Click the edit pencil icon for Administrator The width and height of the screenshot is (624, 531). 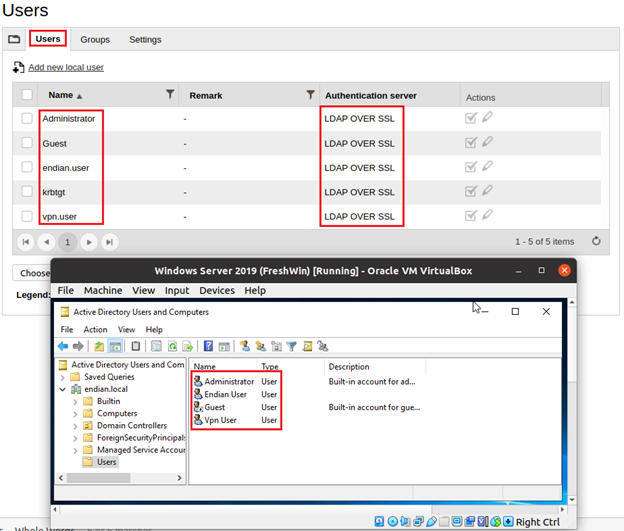pos(487,117)
